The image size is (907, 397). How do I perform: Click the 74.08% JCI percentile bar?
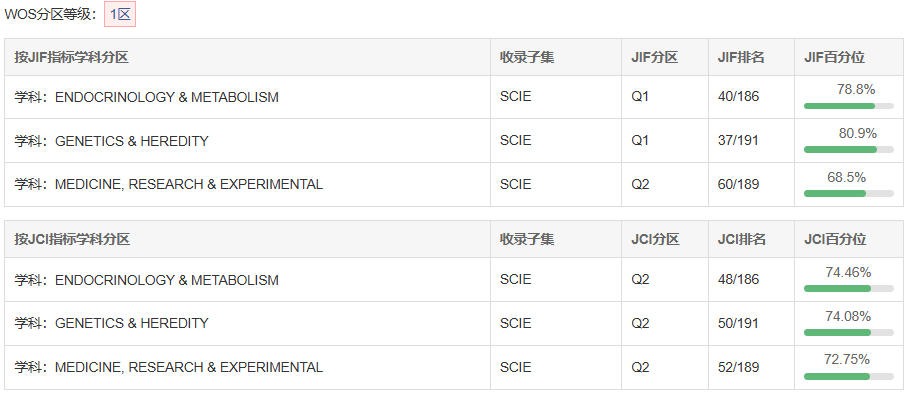(x=849, y=332)
